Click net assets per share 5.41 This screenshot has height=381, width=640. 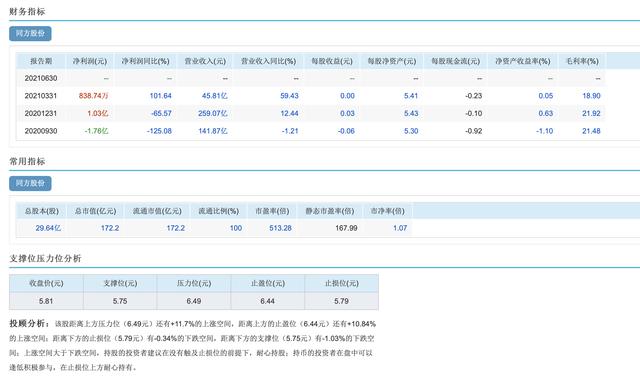(411, 96)
